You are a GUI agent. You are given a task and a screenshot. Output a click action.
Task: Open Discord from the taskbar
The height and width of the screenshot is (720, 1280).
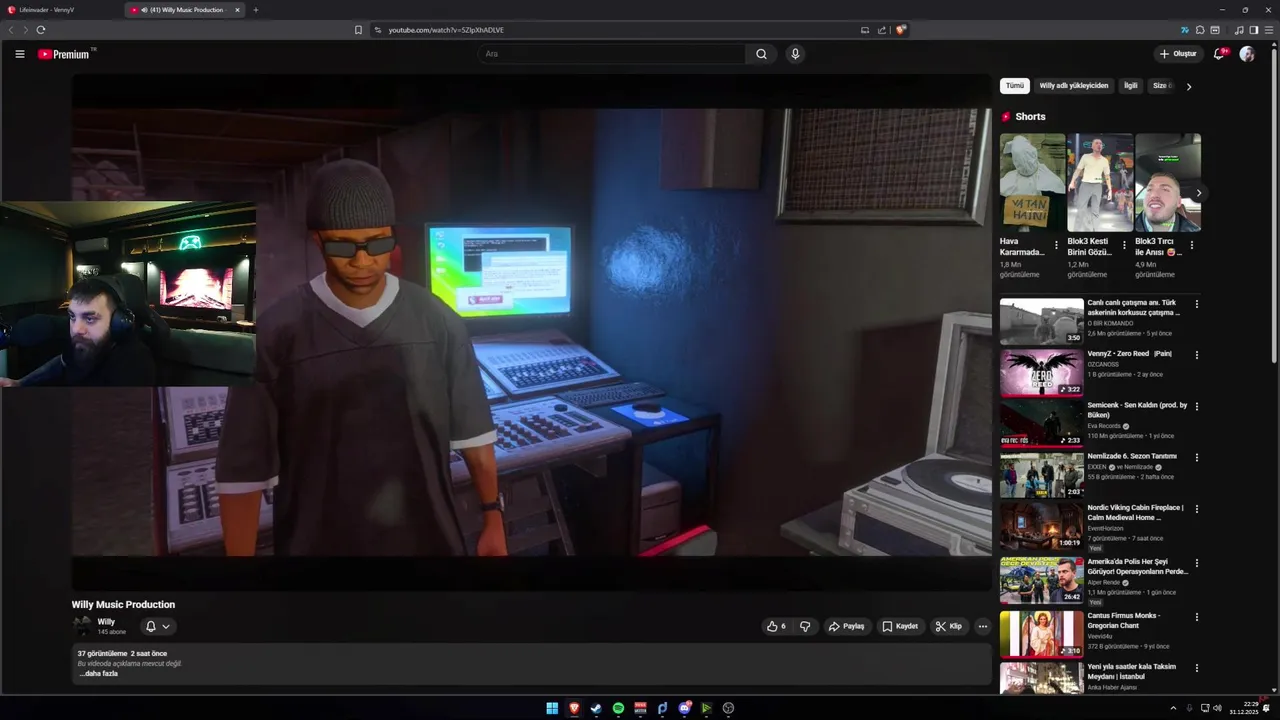684,708
